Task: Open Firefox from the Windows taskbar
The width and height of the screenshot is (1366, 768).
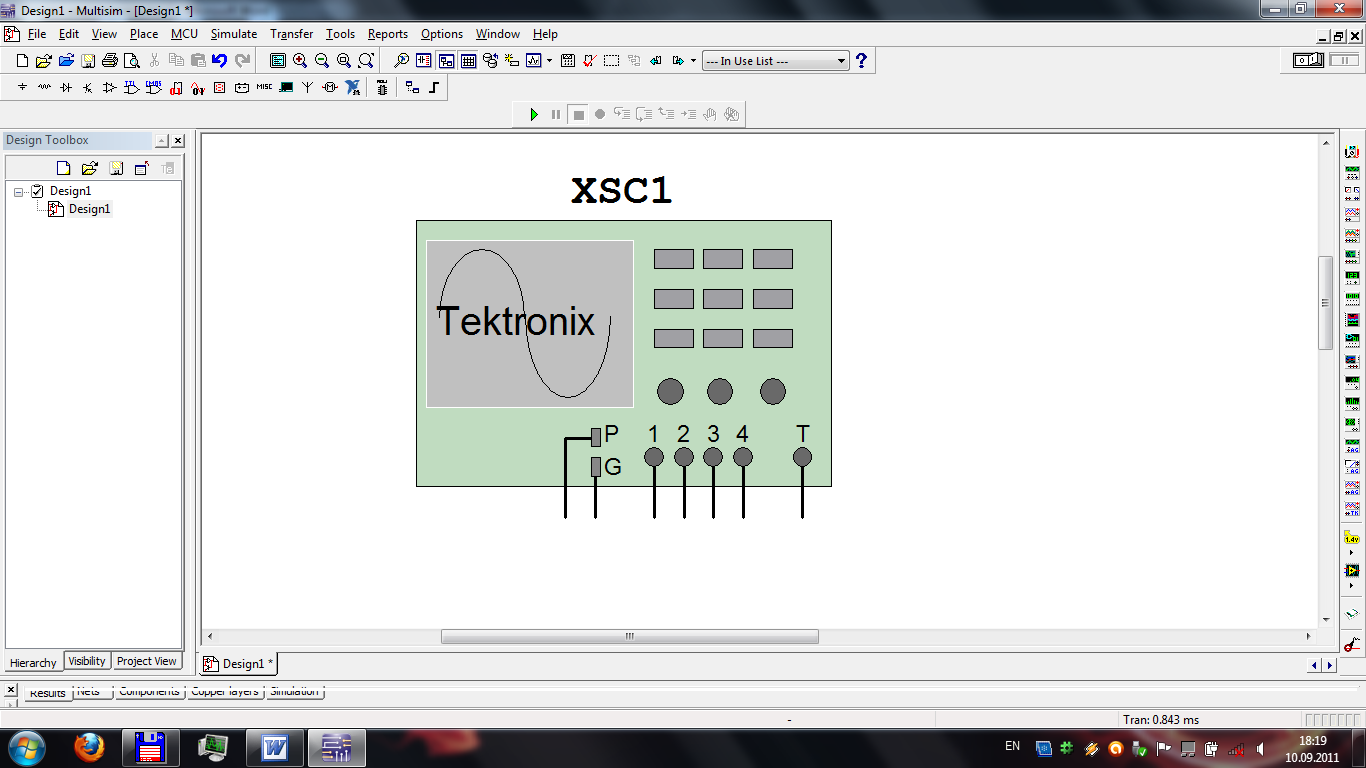Action: [x=90, y=747]
